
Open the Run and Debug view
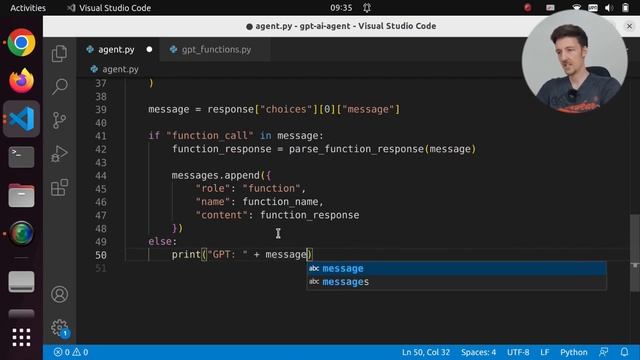[59, 154]
